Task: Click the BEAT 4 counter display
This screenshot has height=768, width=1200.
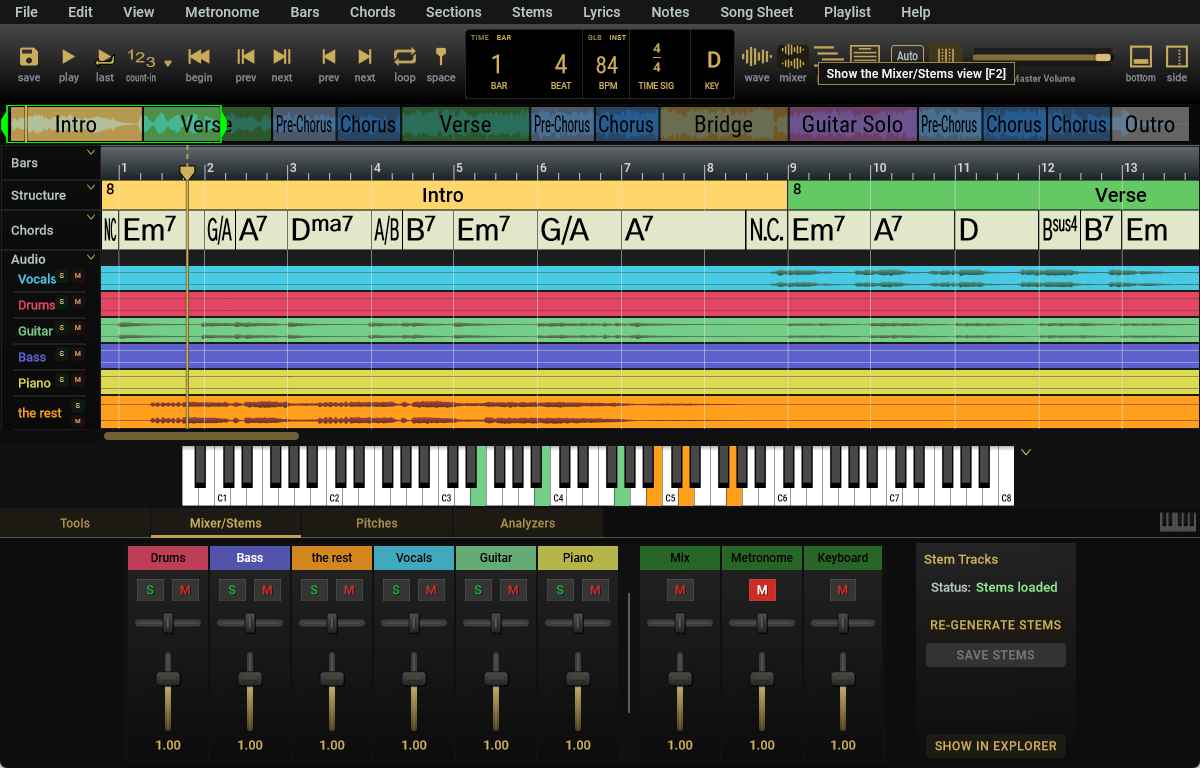Action: pos(561,65)
